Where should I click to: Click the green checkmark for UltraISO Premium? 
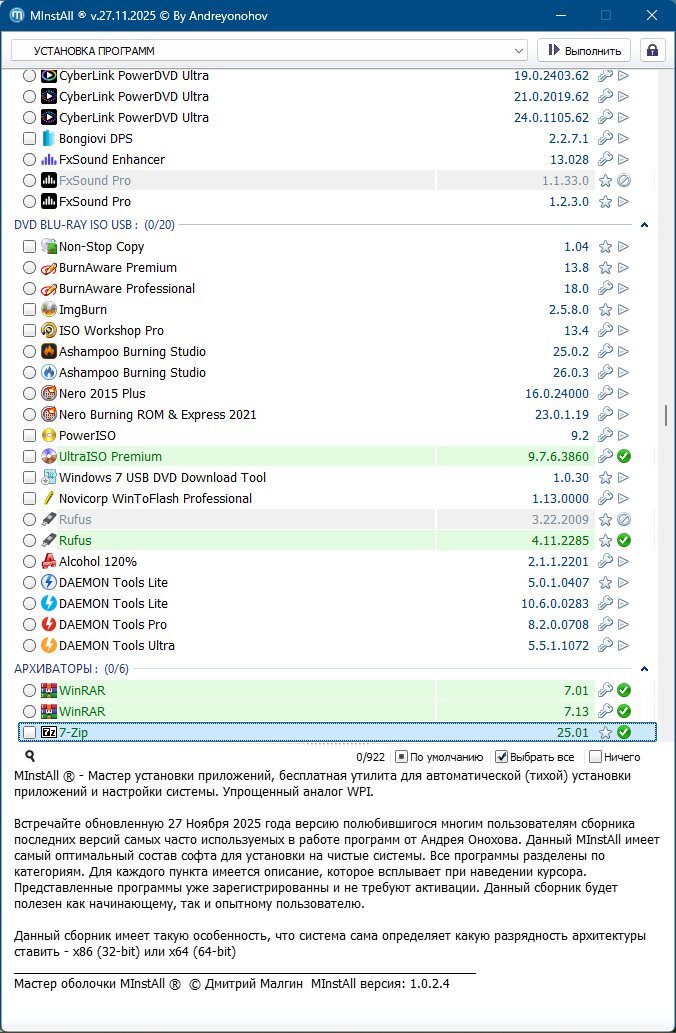[x=624, y=457]
